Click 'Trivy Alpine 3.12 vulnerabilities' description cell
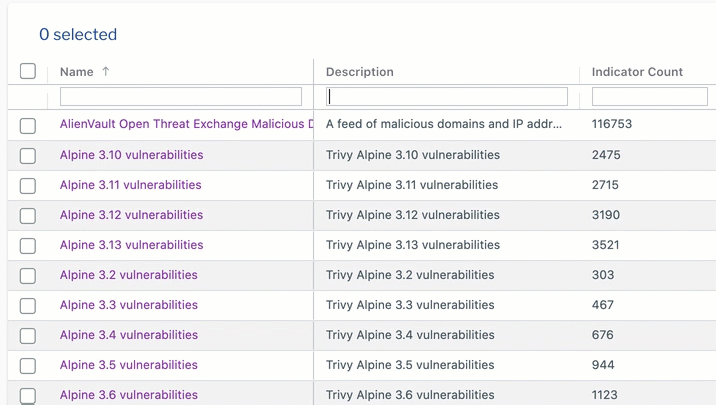Screen dimensions: 716x405 [x=413, y=215]
